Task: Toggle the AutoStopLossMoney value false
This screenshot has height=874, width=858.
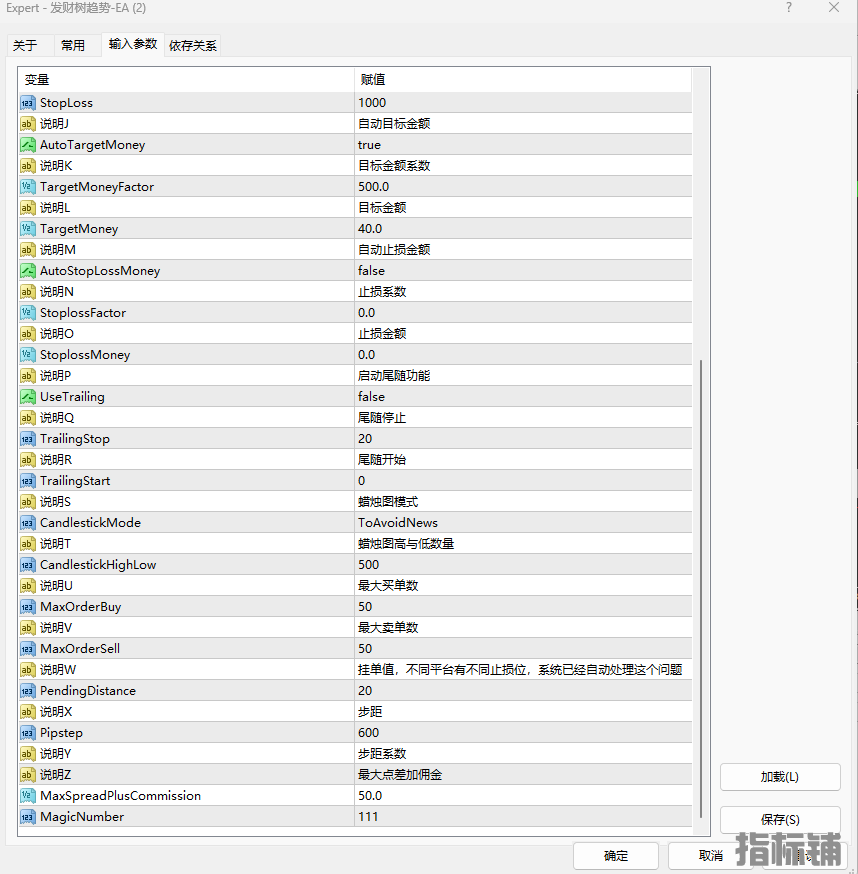Action: (523, 271)
